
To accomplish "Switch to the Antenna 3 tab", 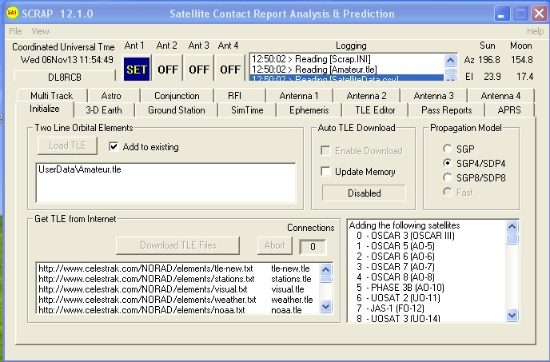I will coord(434,95).
